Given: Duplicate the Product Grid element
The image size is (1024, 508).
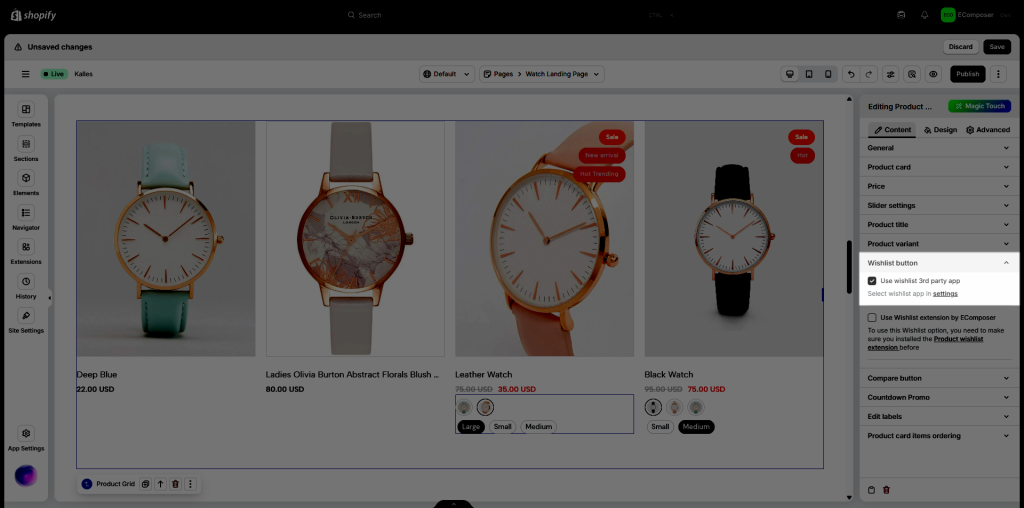Looking at the screenshot, I should coord(145,484).
